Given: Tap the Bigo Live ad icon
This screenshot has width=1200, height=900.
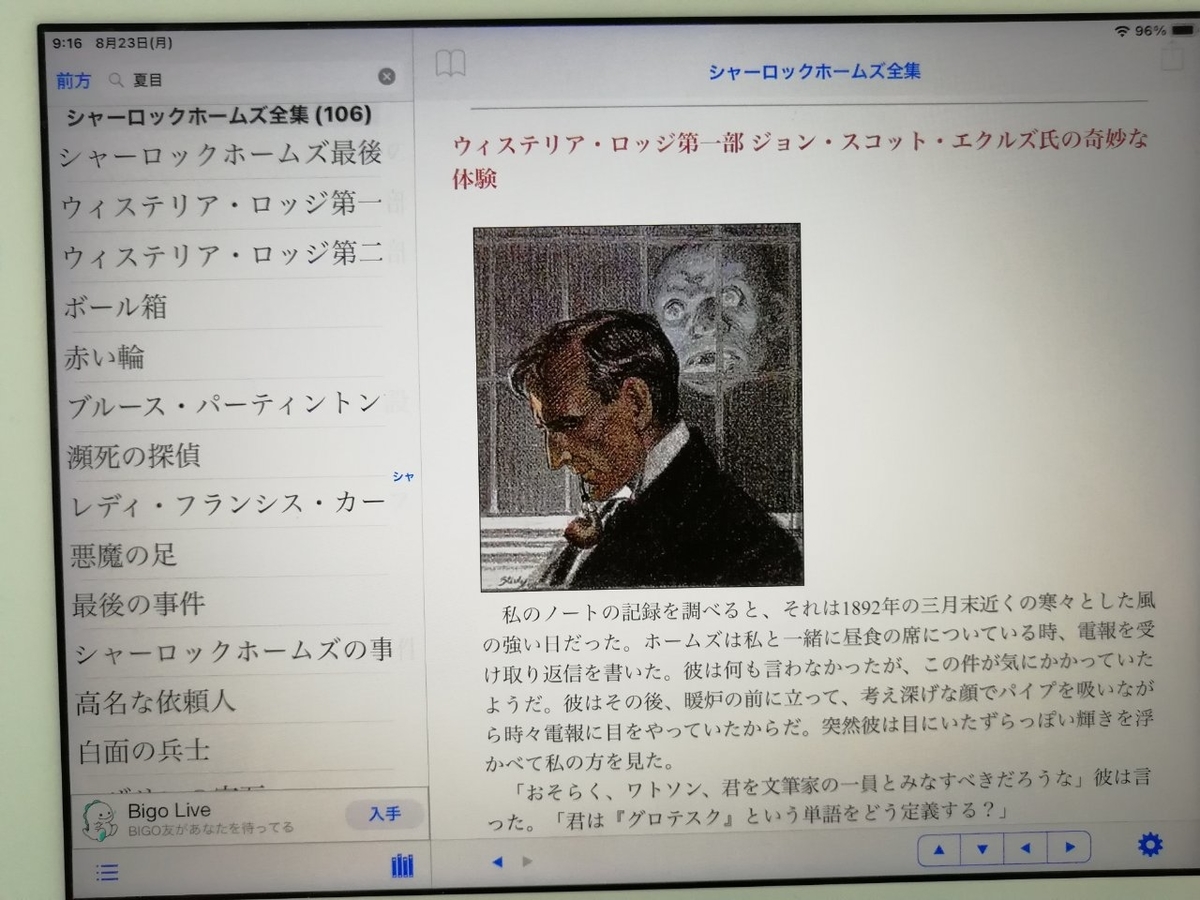Looking at the screenshot, I should tap(100, 820).
